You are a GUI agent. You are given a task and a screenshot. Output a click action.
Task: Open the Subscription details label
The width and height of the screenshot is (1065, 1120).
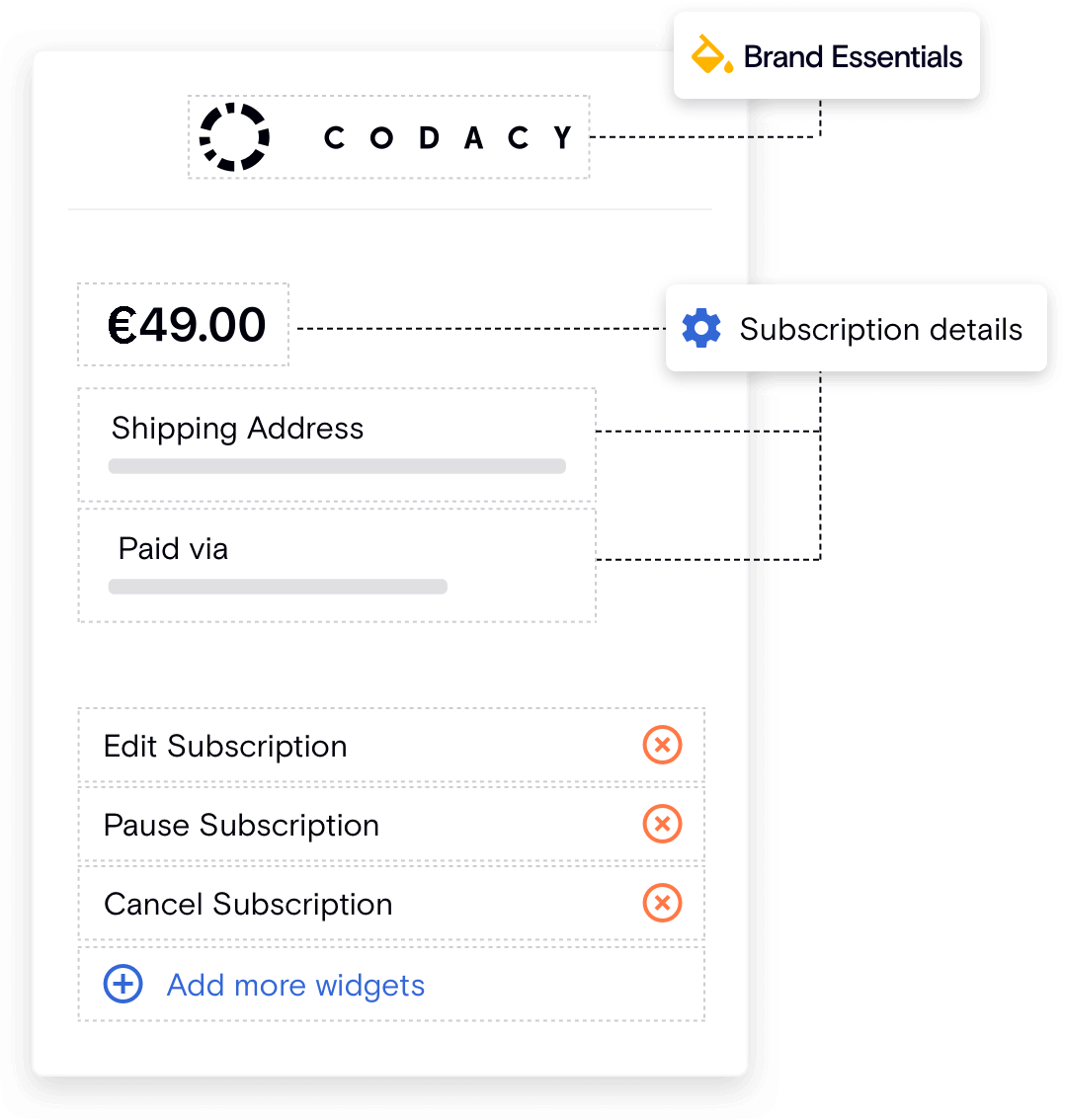tap(880, 329)
